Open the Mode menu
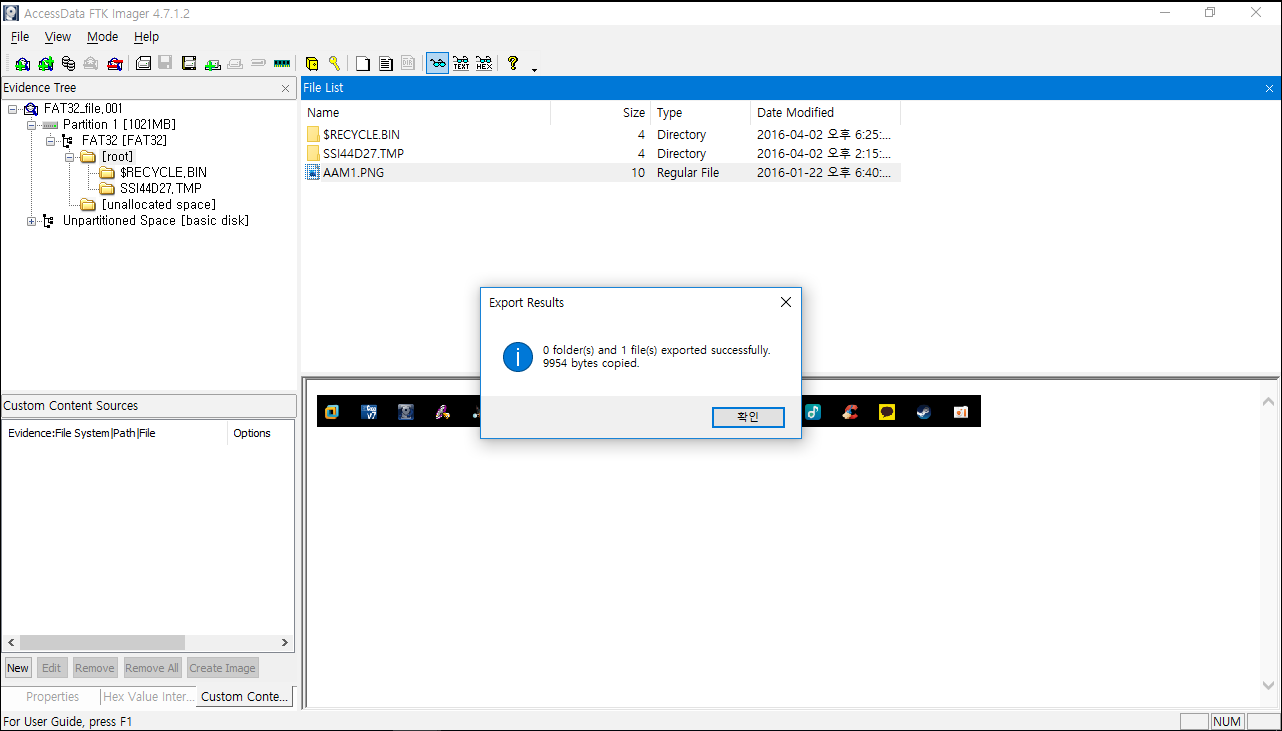The image size is (1282, 731). [102, 37]
